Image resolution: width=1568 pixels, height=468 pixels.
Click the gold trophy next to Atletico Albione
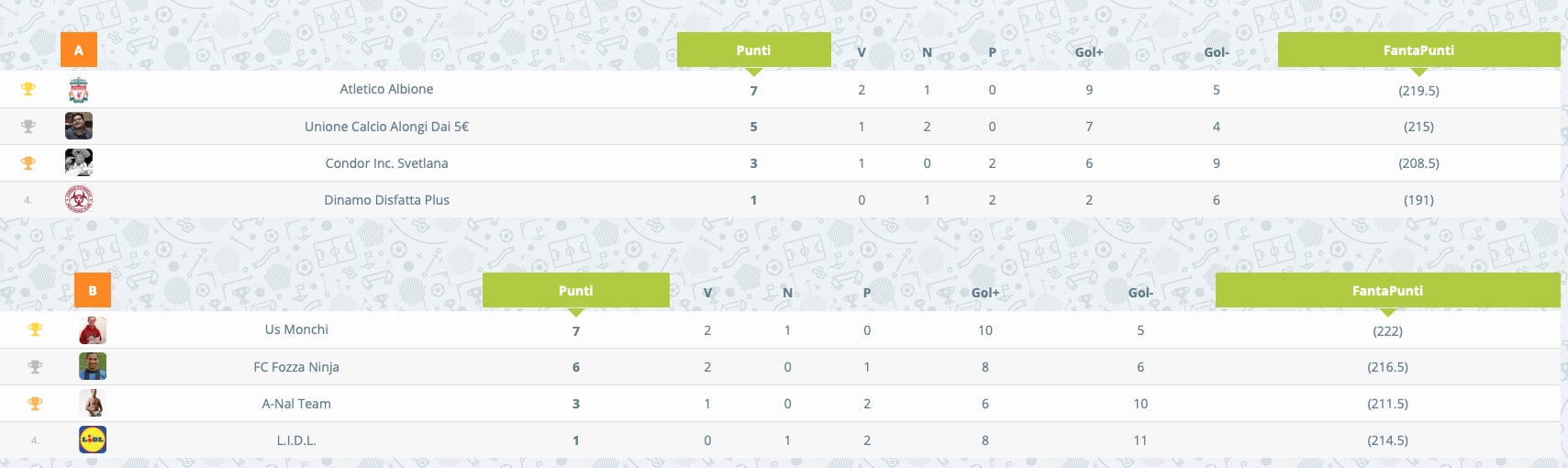[28, 89]
